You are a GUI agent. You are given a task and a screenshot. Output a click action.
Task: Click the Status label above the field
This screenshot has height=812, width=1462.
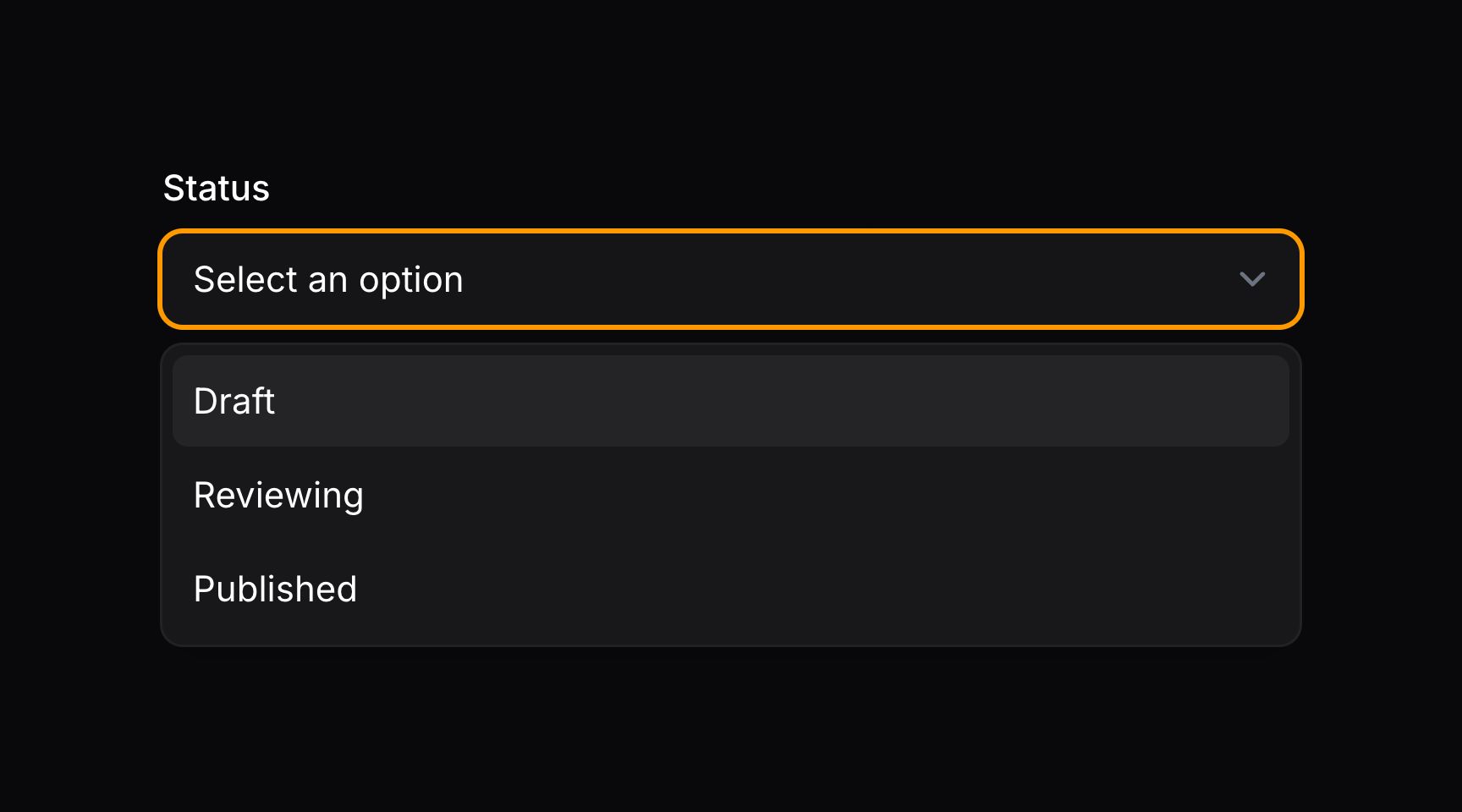[x=216, y=188]
